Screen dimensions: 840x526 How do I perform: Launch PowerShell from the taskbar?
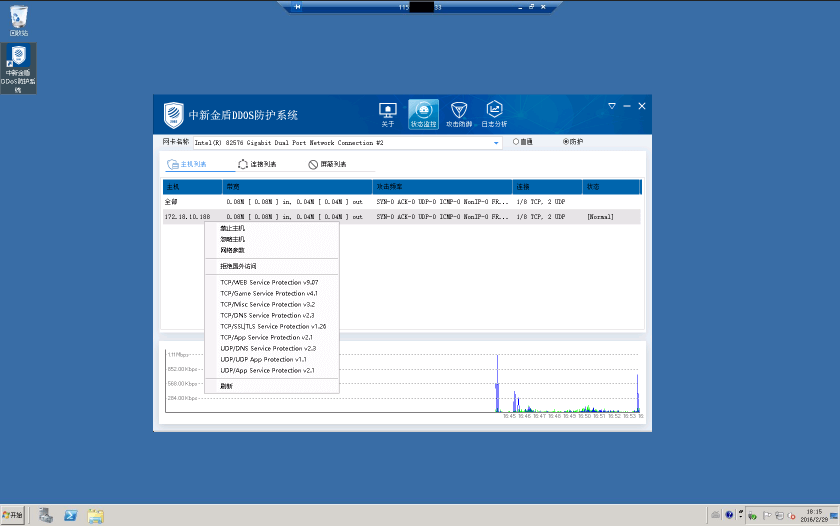(x=71, y=515)
